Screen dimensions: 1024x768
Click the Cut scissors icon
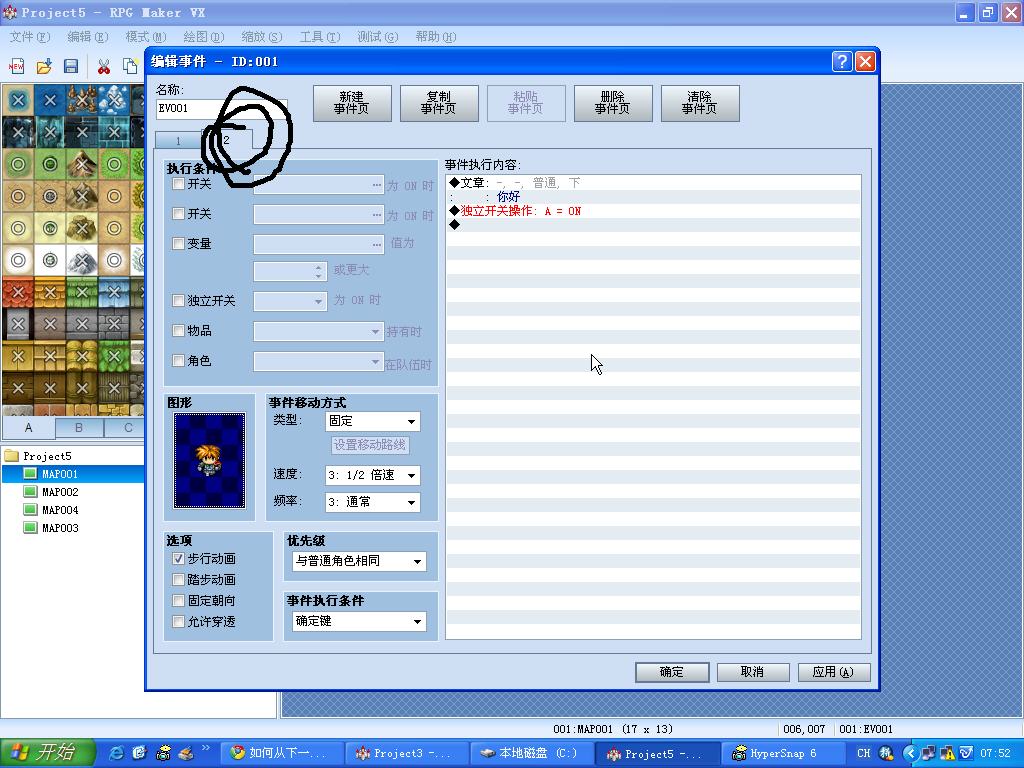(103, 66)
